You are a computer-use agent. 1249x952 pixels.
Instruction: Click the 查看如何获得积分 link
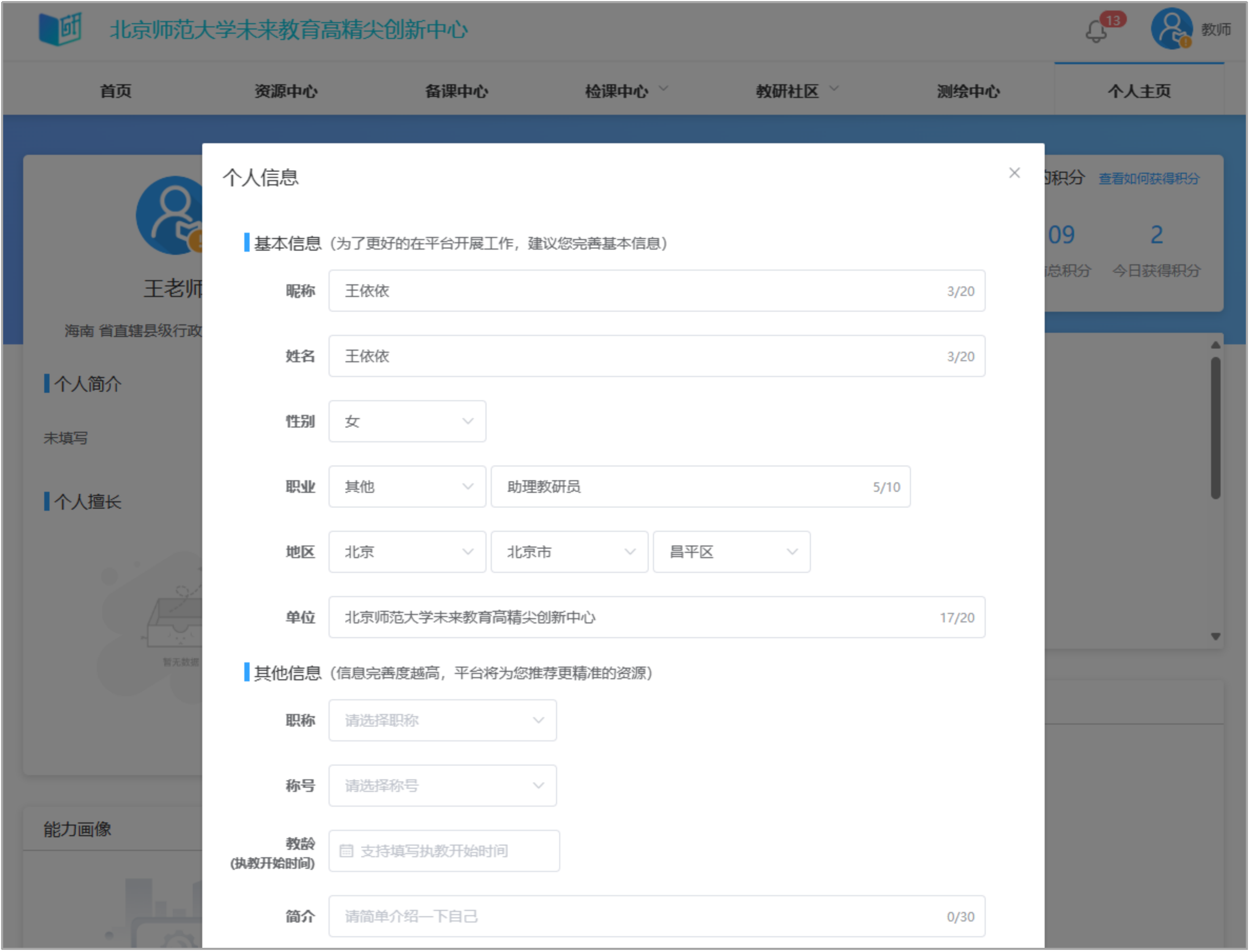1149,178
